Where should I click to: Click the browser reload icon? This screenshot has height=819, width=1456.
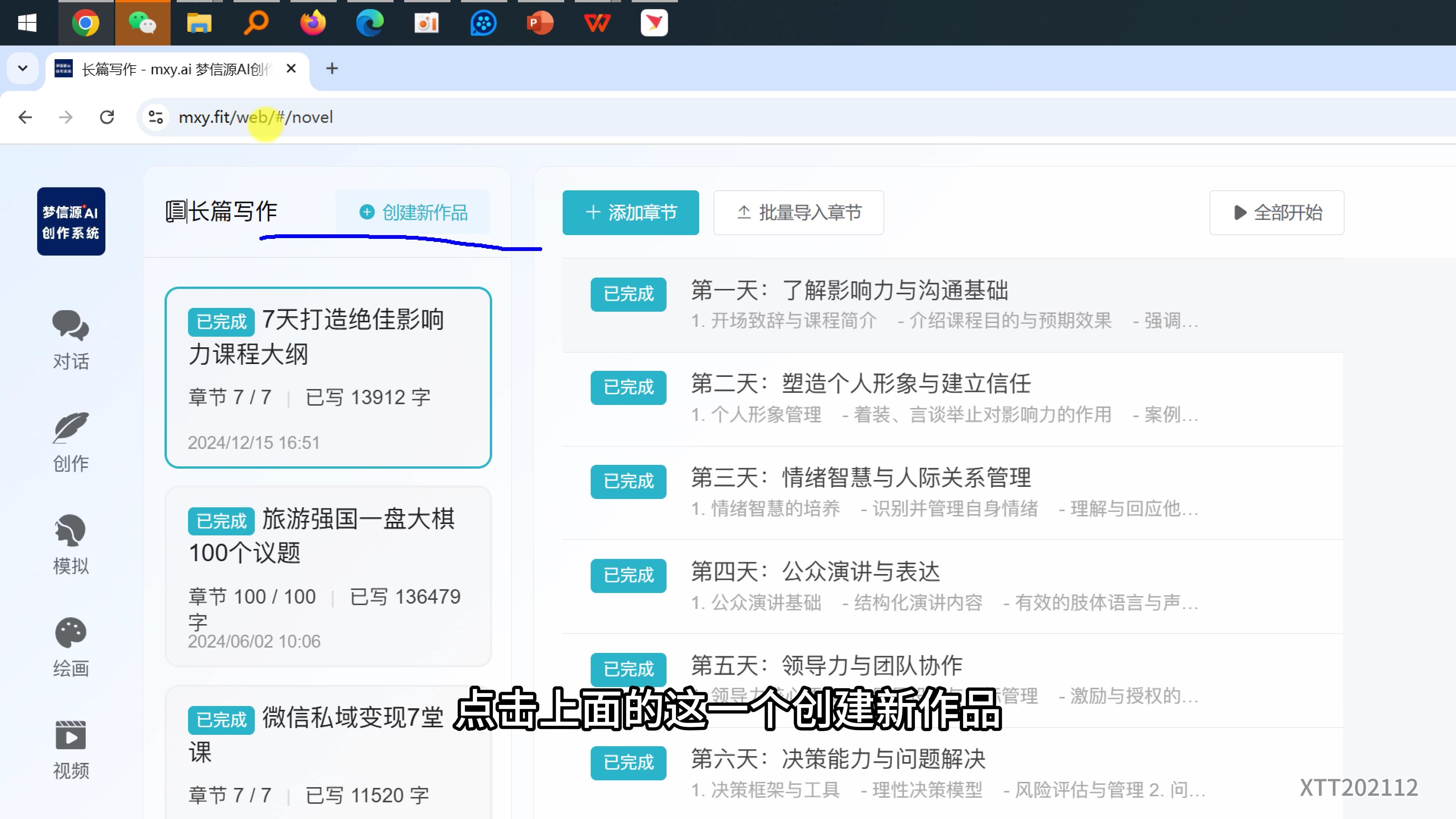107,117
